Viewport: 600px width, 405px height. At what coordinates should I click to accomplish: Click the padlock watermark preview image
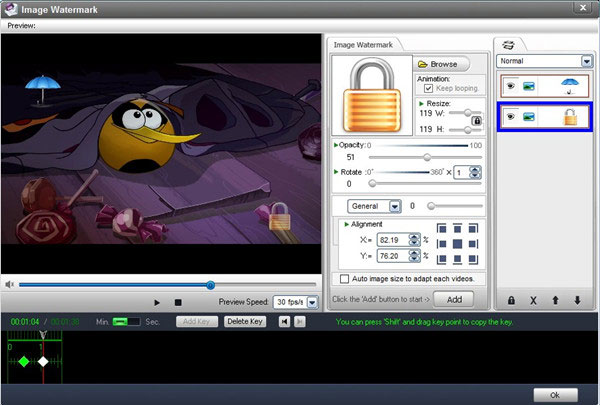click(x=372, y=95)
